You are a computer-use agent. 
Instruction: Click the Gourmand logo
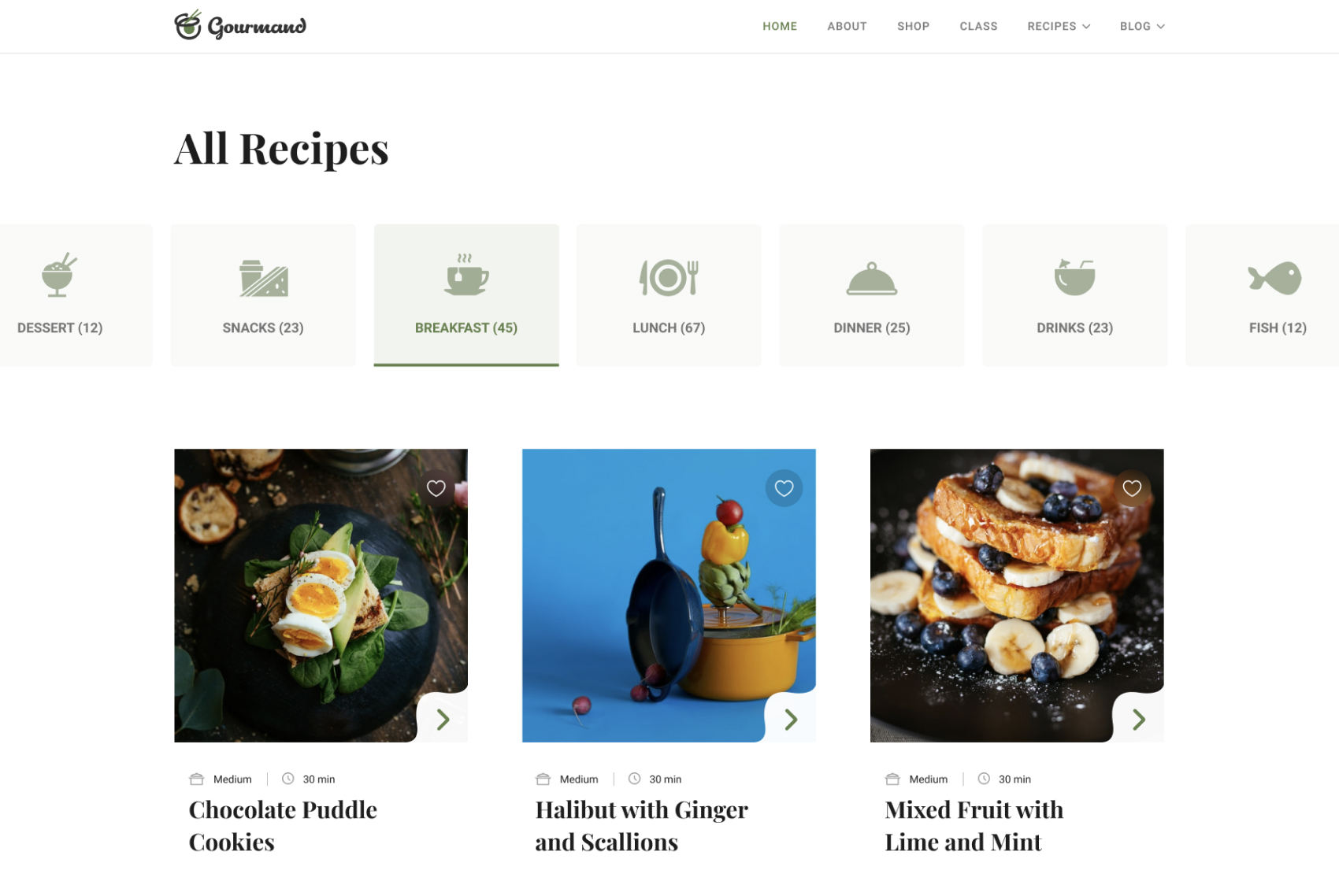[x=240, y=26]
